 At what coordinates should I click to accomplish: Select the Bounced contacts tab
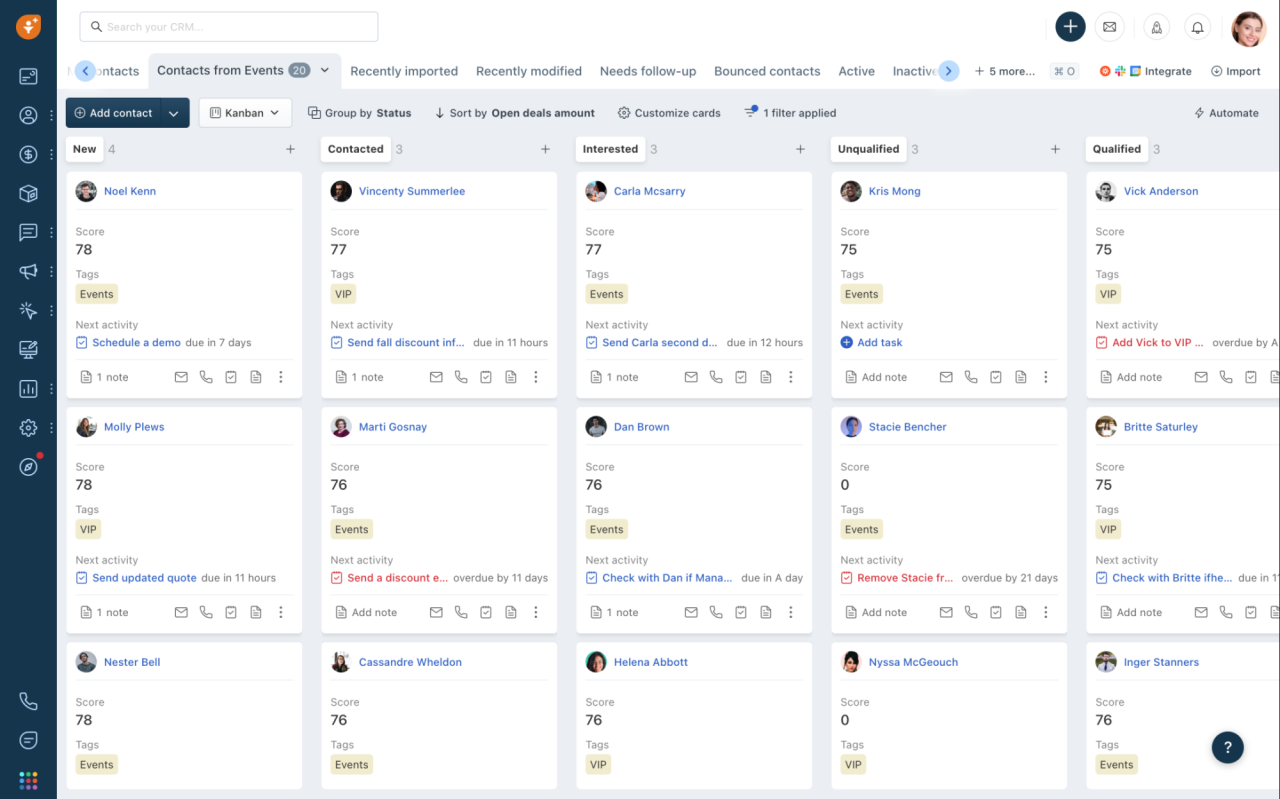767,71
